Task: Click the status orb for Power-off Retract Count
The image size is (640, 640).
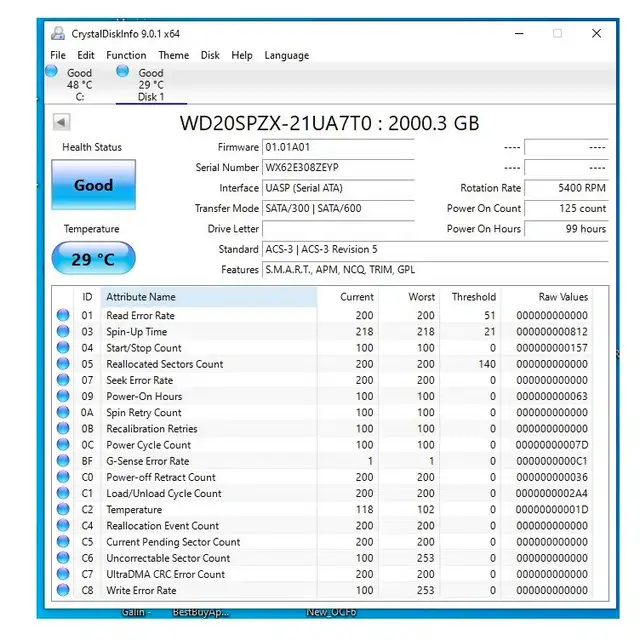Action: pyautogui.click(x=63, y=477)
